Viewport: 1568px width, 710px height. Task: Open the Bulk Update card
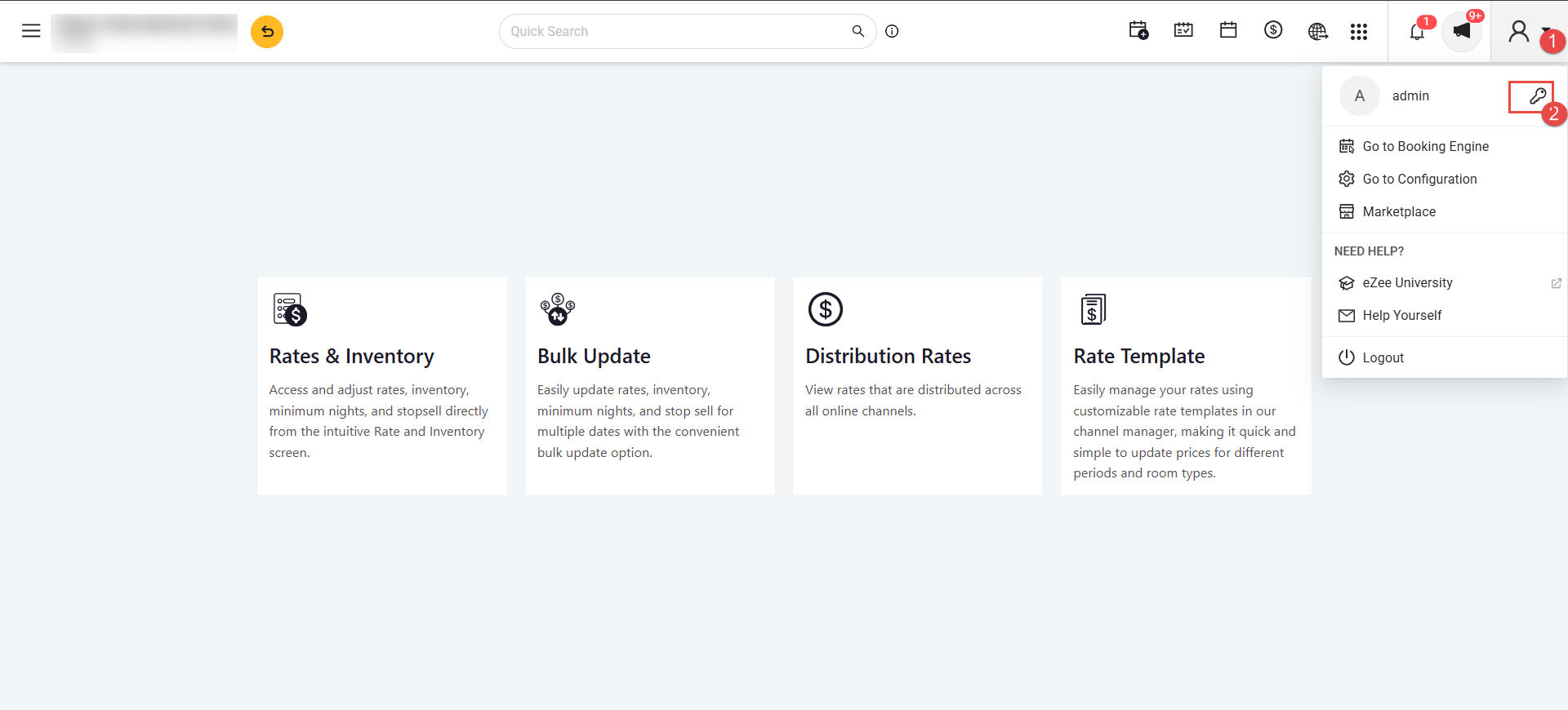click(650, 386)
